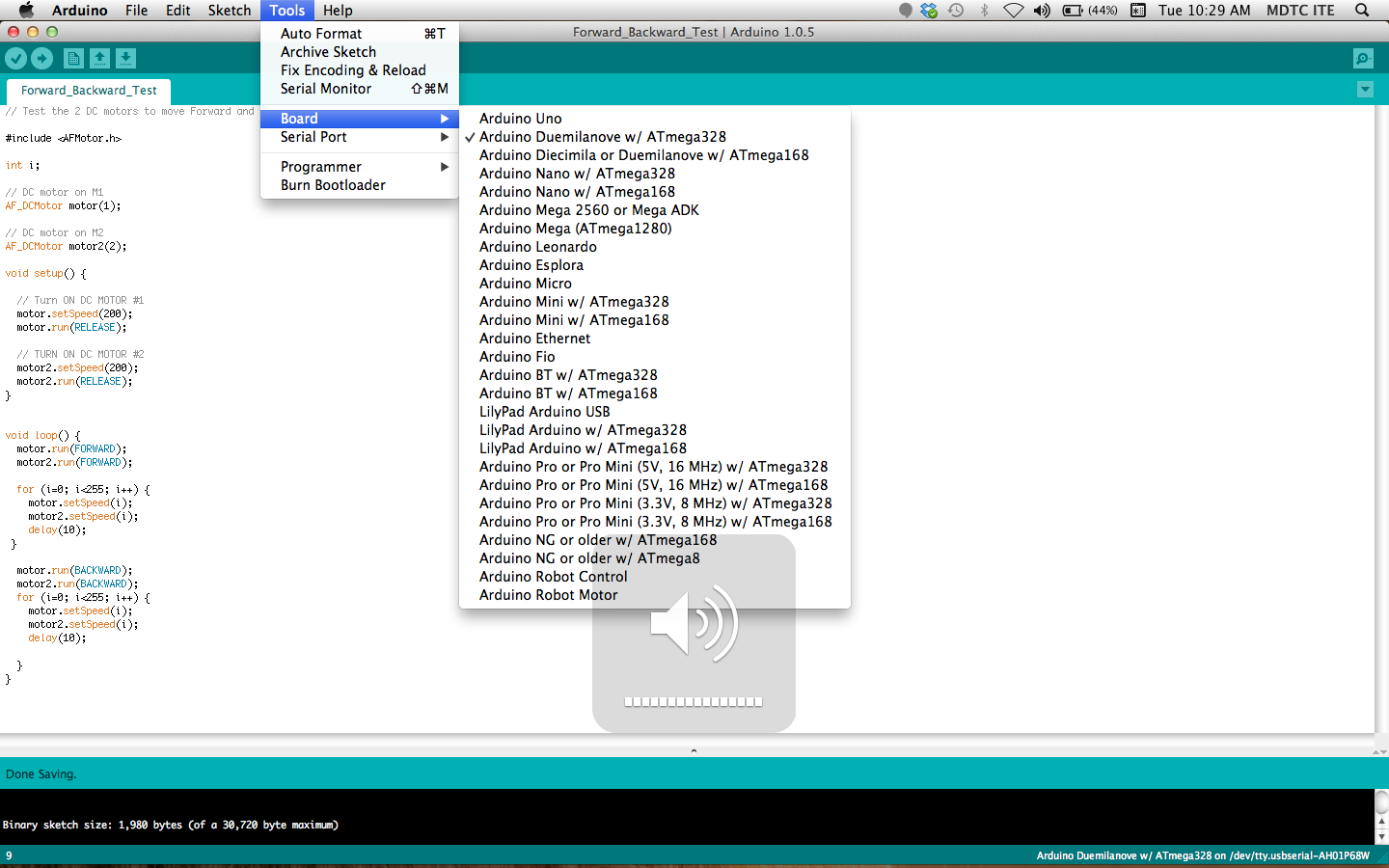1389x868 pixels.
Task: Open the Edit menu
Action: pyautogui.click(x=177, y=10)
